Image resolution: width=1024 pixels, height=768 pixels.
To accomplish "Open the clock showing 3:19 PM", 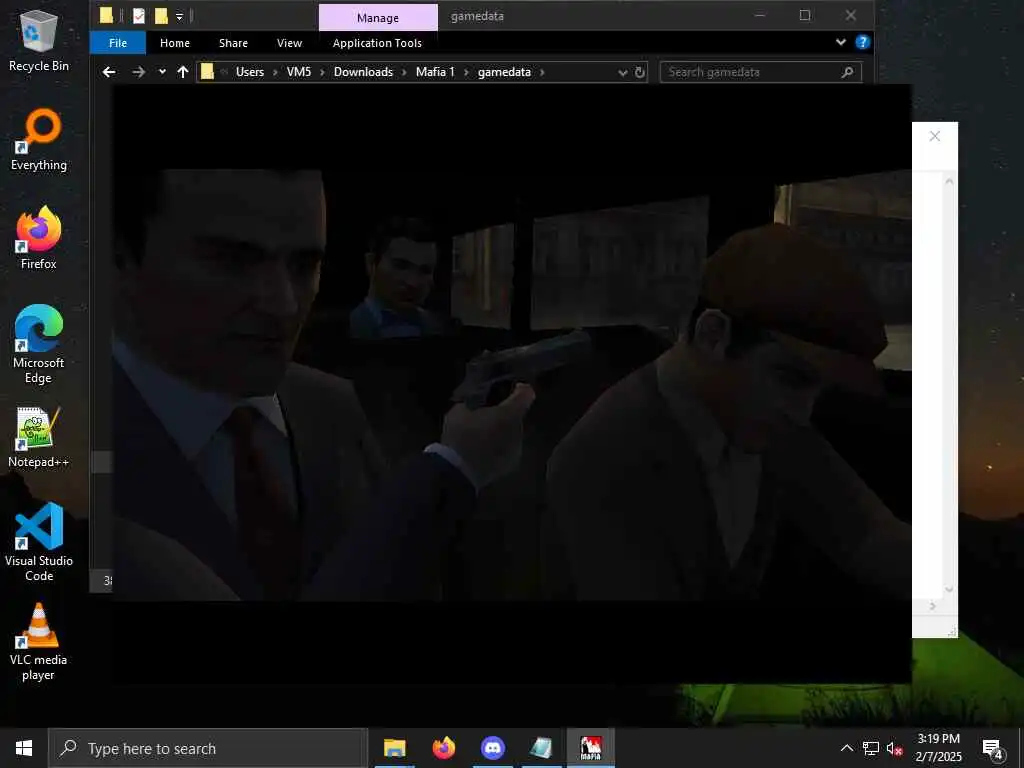I will click(x=938, y=748).
